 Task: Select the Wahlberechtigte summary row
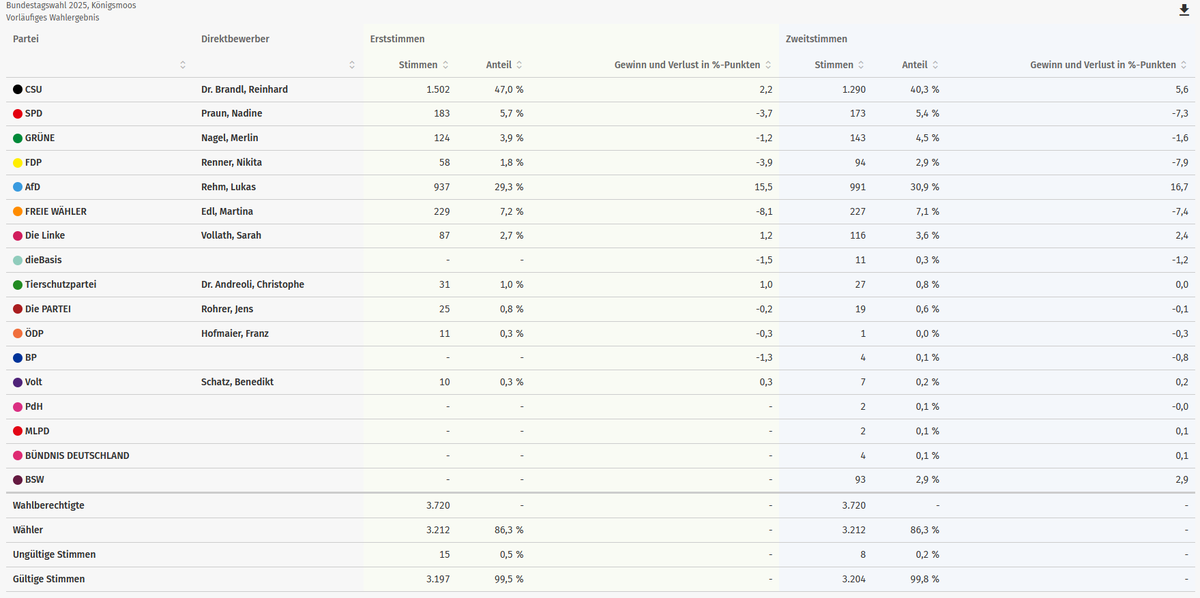point(600,506)
